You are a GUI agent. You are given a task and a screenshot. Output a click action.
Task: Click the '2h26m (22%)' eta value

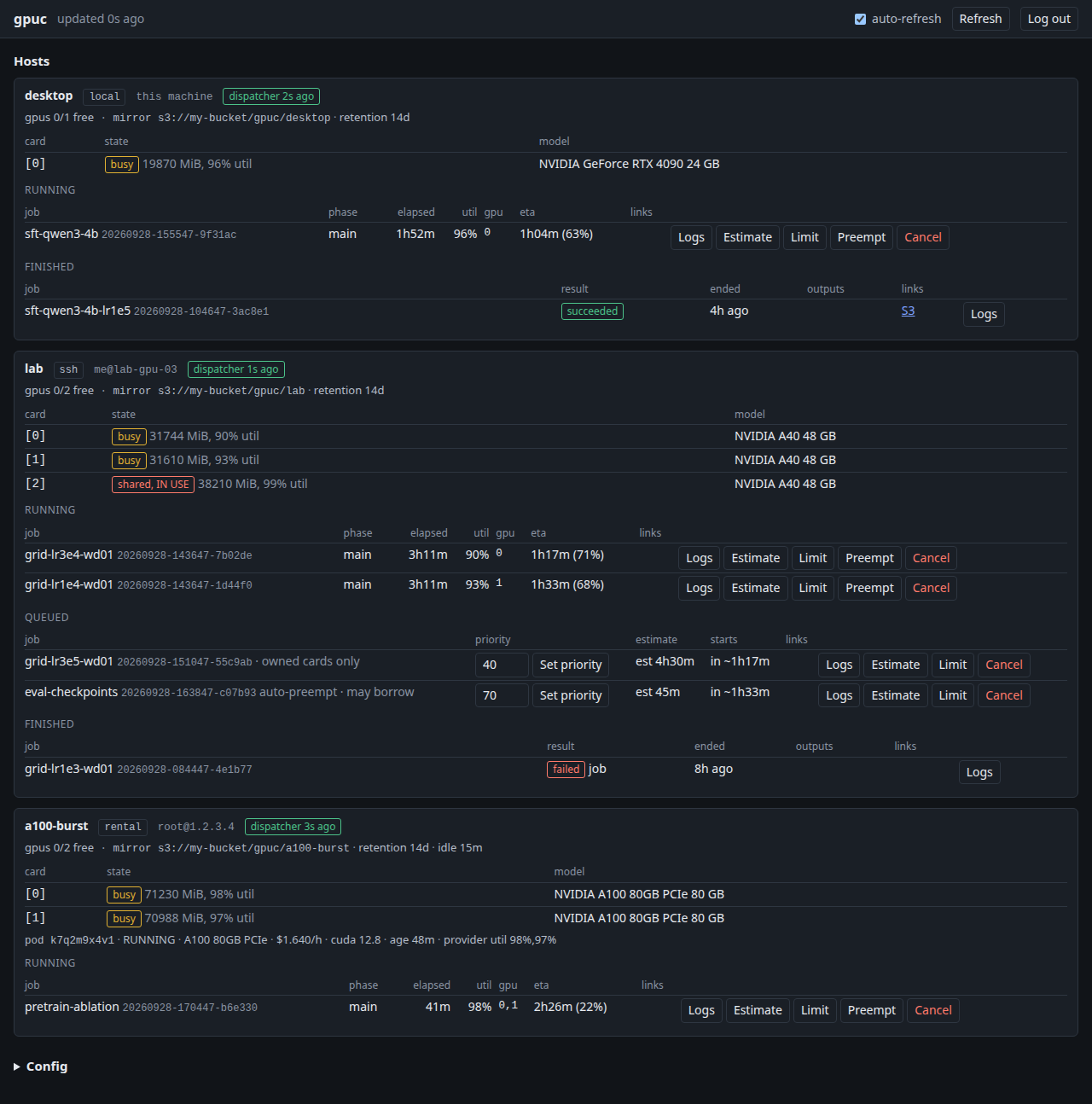coord(570,1007)
